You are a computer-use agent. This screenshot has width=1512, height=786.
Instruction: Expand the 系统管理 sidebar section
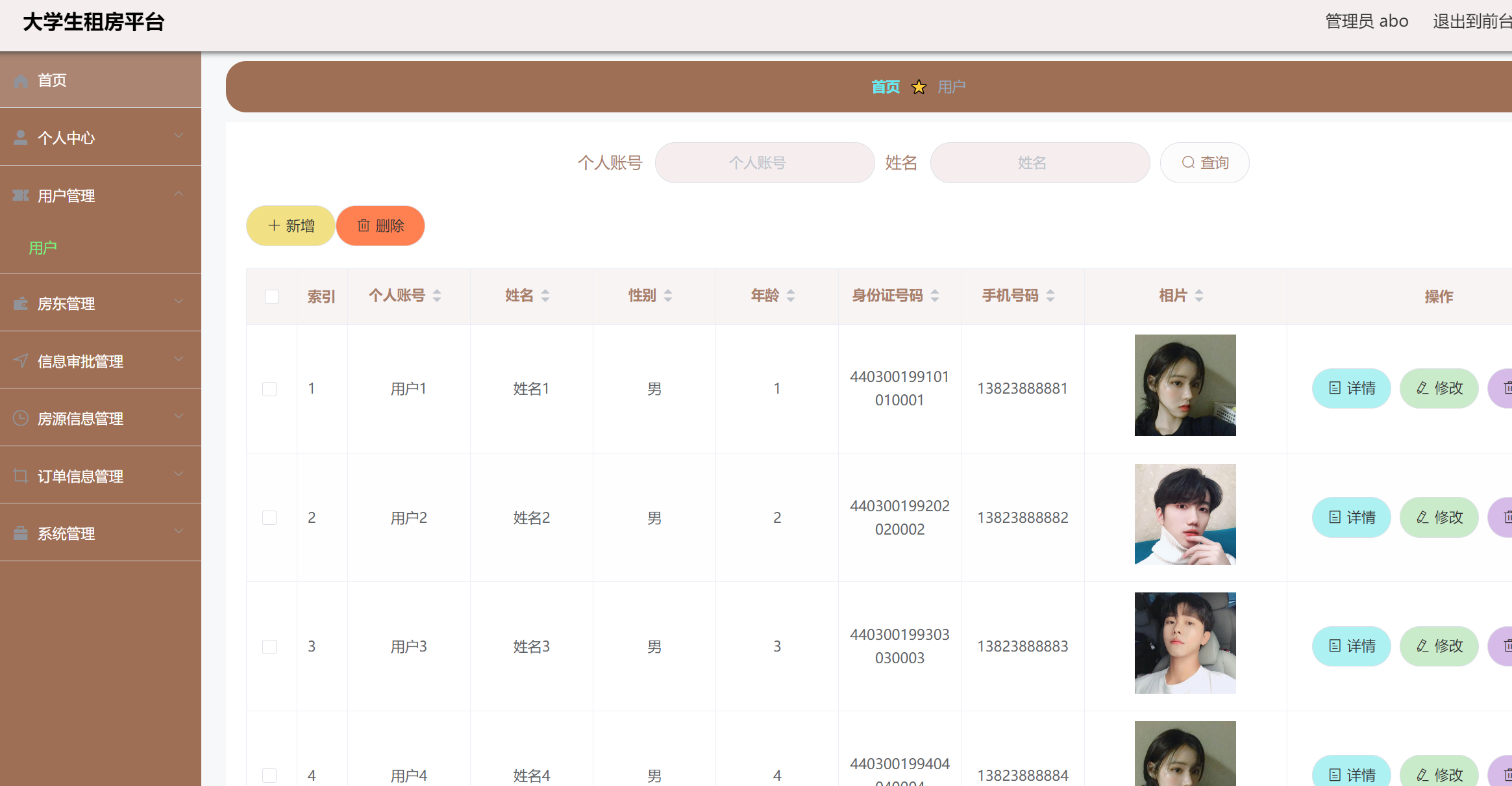(179, 531)
